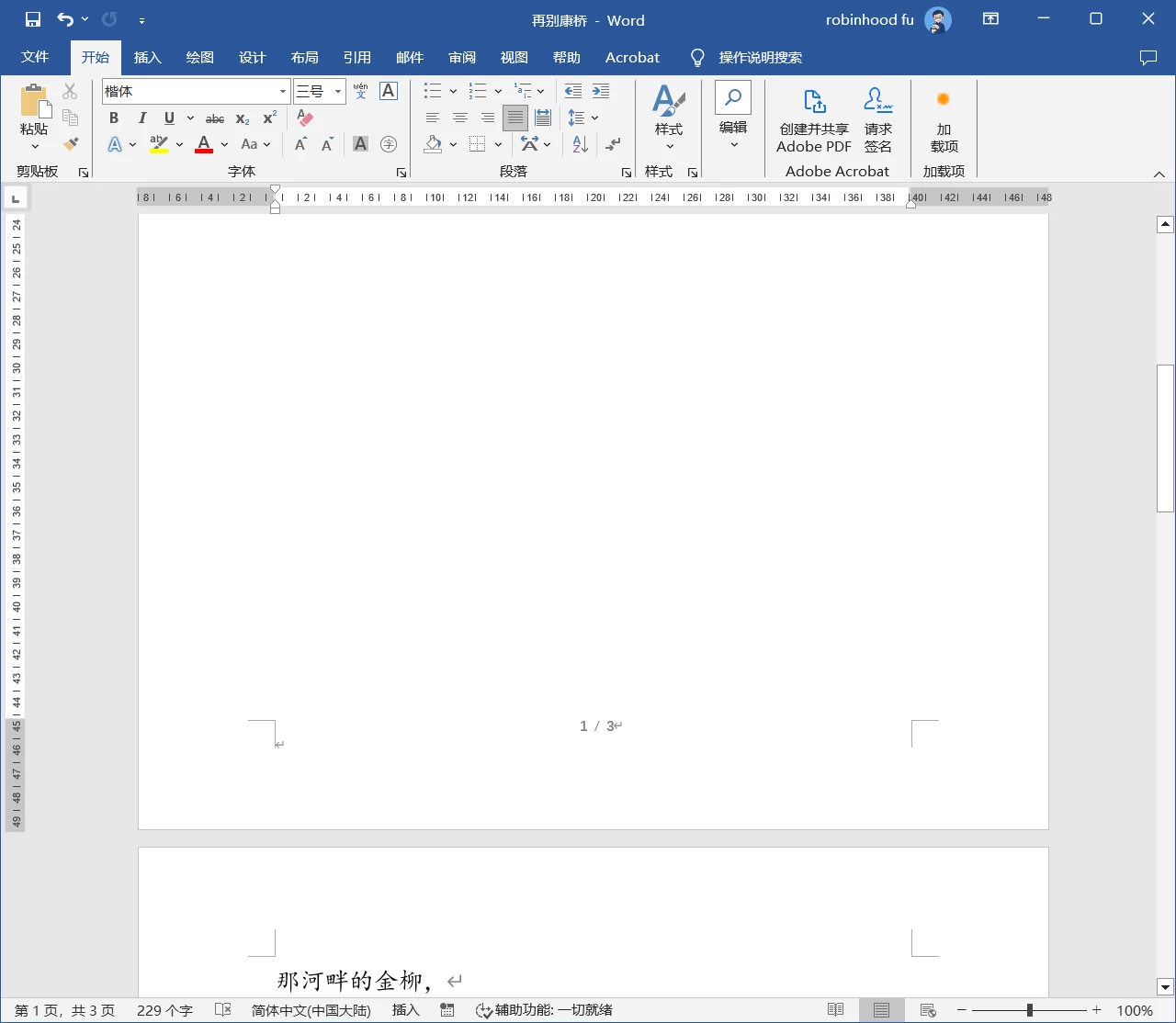Screen dimensions: 1176x1023
Task: Toggle Italic formatting
Action: pos(141,118)
